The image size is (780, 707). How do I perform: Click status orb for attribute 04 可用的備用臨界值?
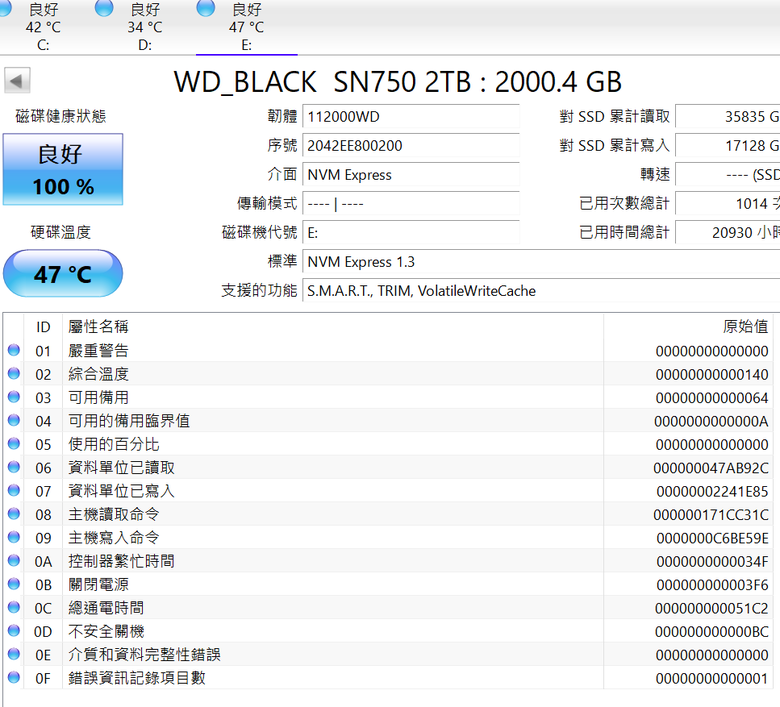coord(14,420)
